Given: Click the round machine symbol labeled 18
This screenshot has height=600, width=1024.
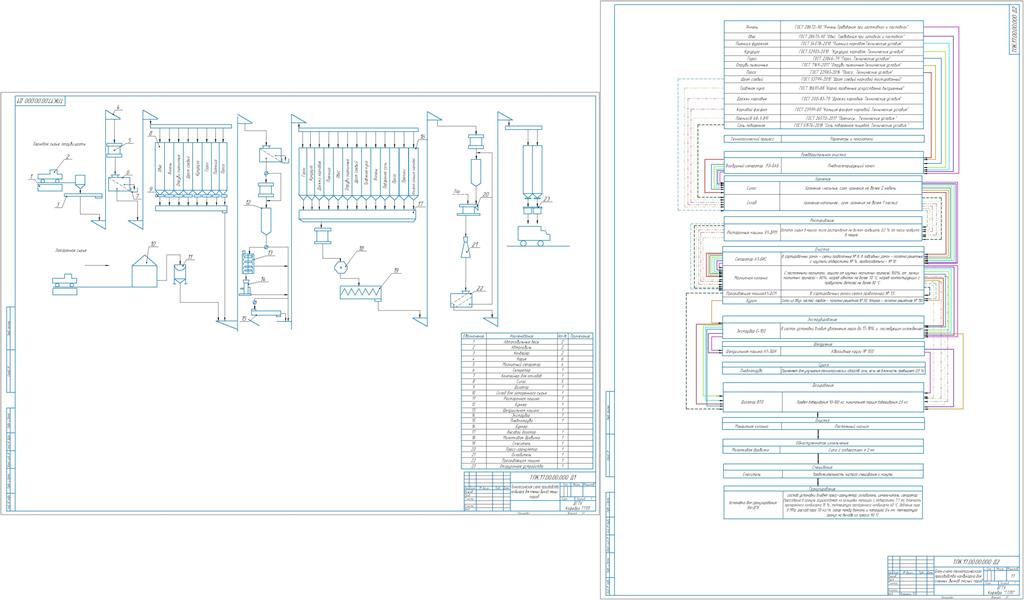Looking at the screenshot, I should [x=341, y=268].
